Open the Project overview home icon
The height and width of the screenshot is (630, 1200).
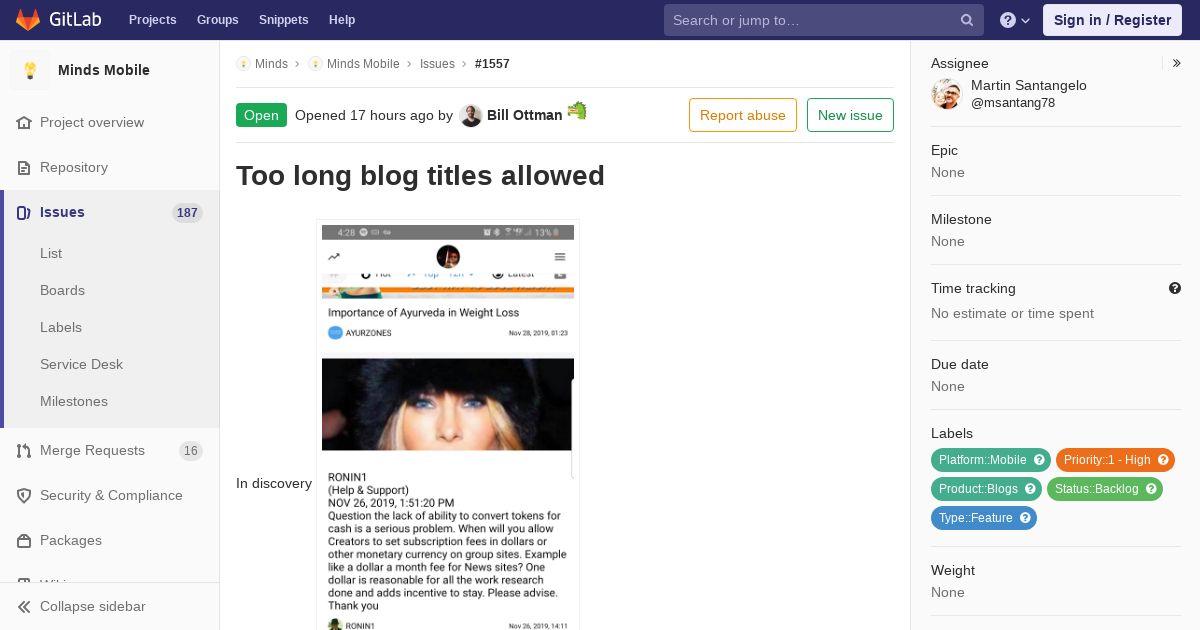click(x=24, y=122)
